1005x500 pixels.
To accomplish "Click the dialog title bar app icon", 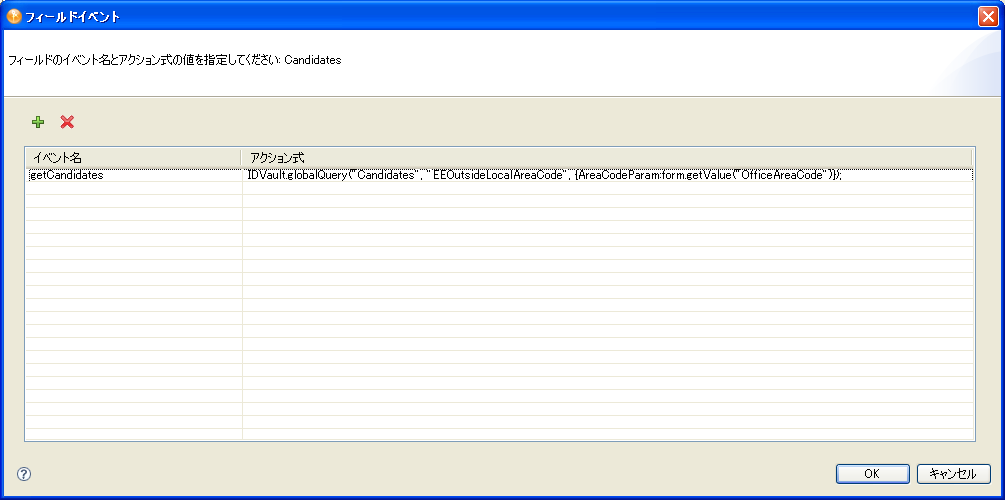I will coord(14,17).
